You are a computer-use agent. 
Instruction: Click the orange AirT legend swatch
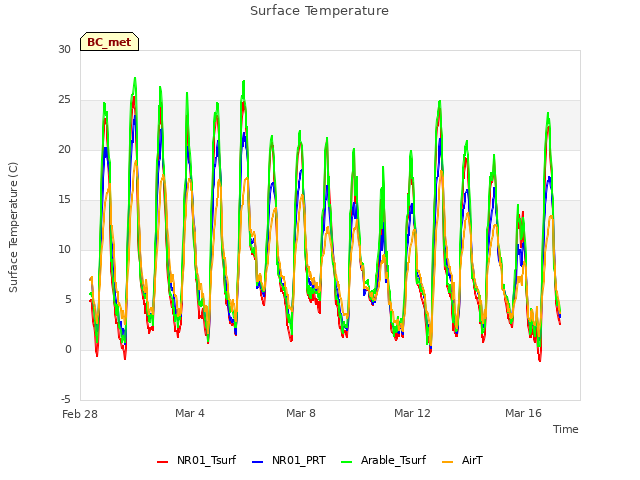[x=447, y=462]
